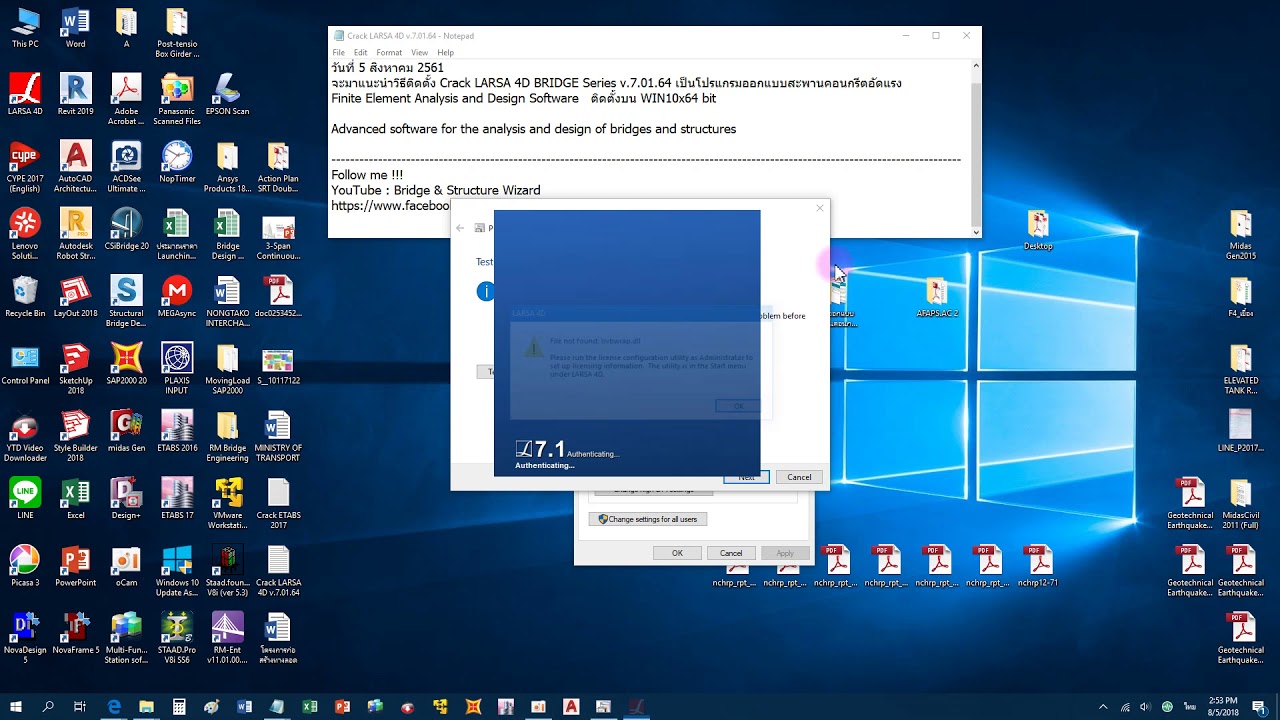Open Microsoft Edge from taskbar

(x=114, y=706)
